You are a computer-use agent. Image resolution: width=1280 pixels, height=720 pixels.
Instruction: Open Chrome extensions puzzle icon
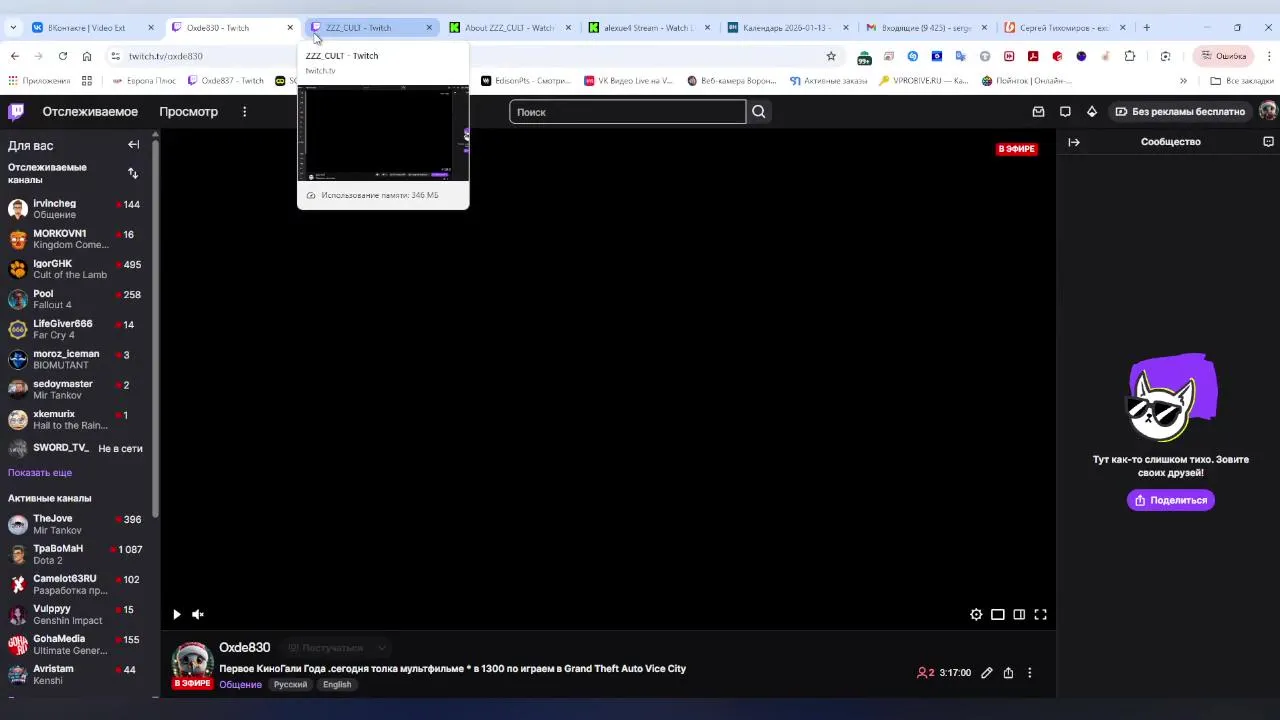click(1130, 56)
